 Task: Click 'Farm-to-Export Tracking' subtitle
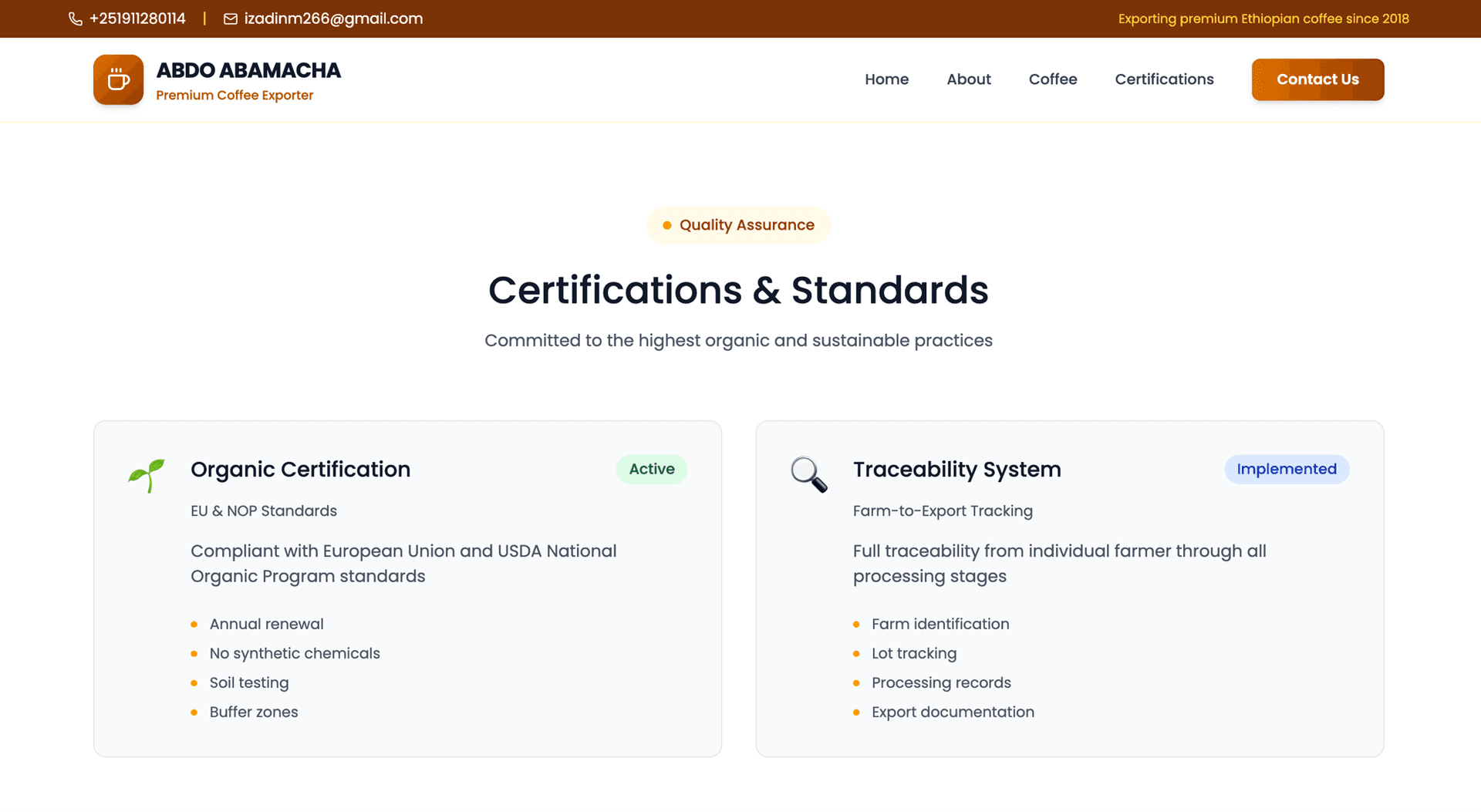(x=943, y=511)
